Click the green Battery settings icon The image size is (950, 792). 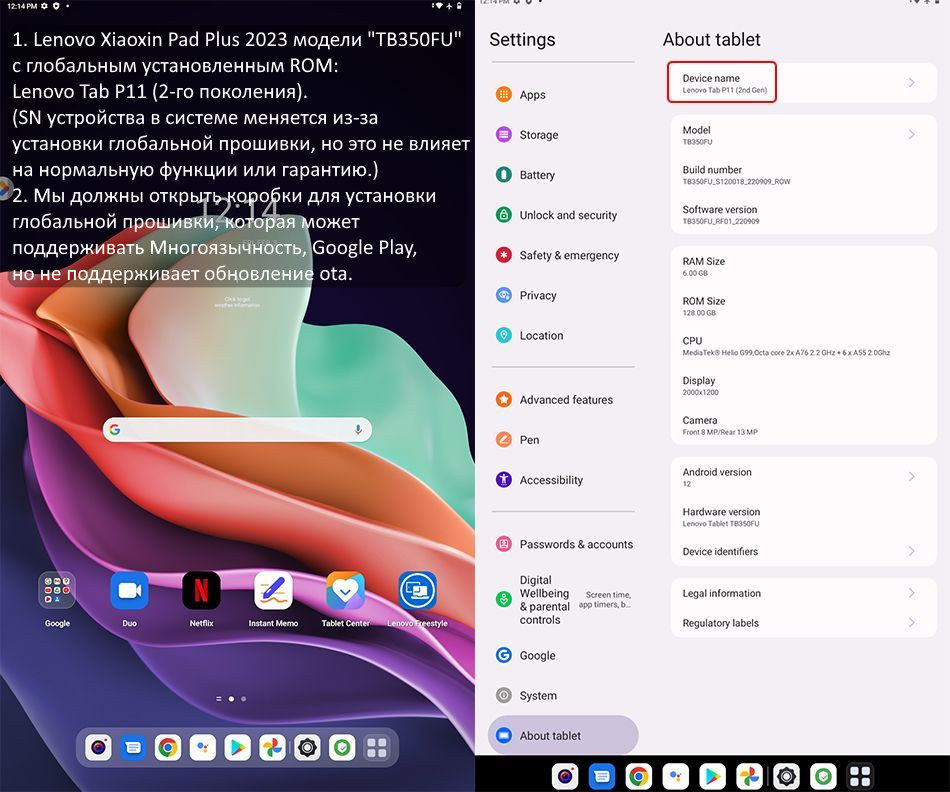click(x=503, y=175)
